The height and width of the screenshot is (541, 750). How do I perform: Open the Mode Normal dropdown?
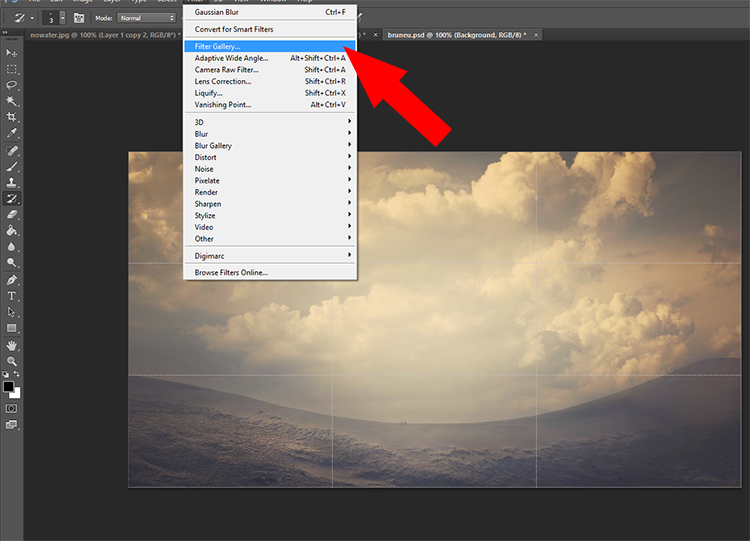(x=147, y=18)
